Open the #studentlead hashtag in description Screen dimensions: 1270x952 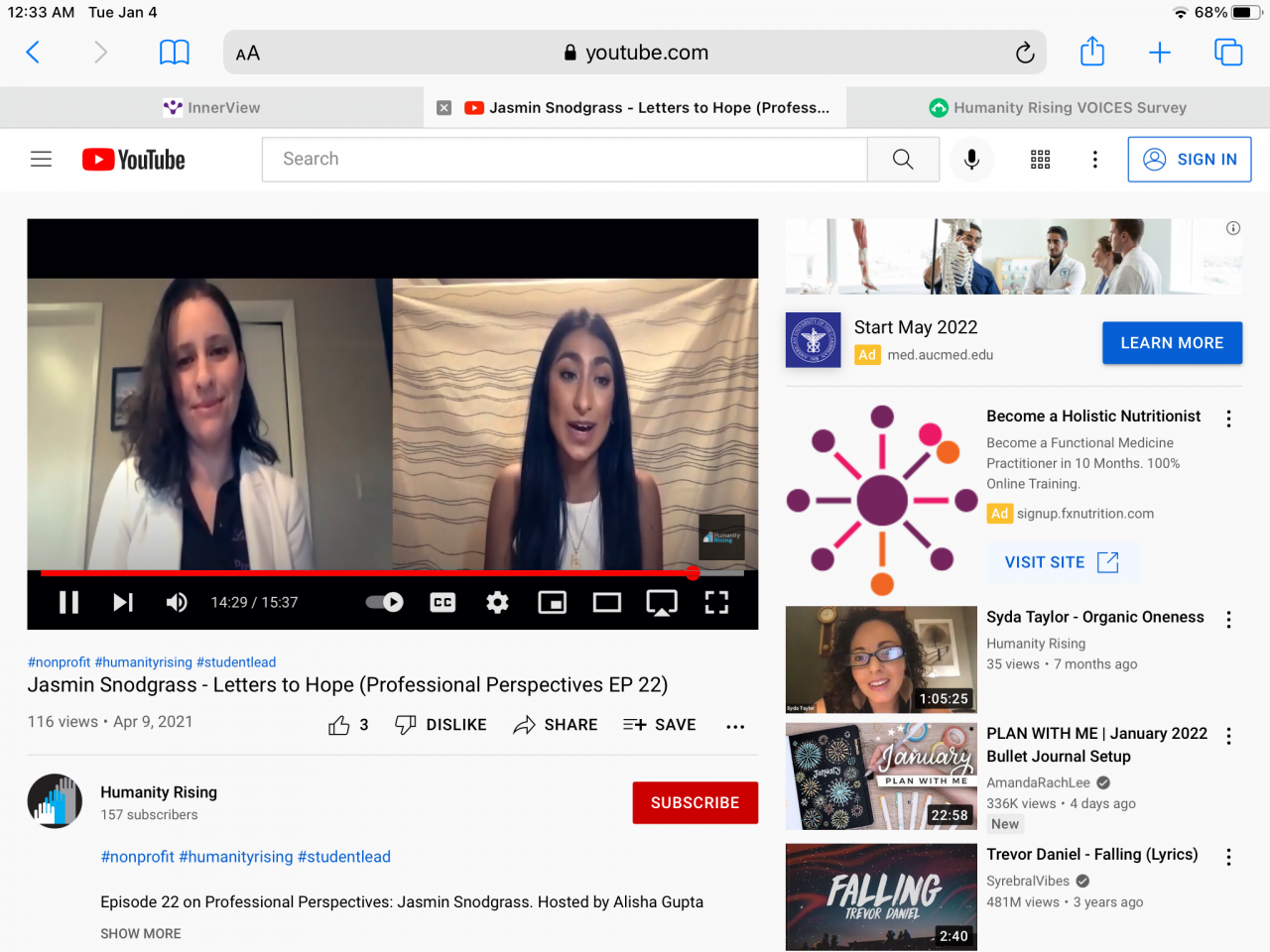344,857
